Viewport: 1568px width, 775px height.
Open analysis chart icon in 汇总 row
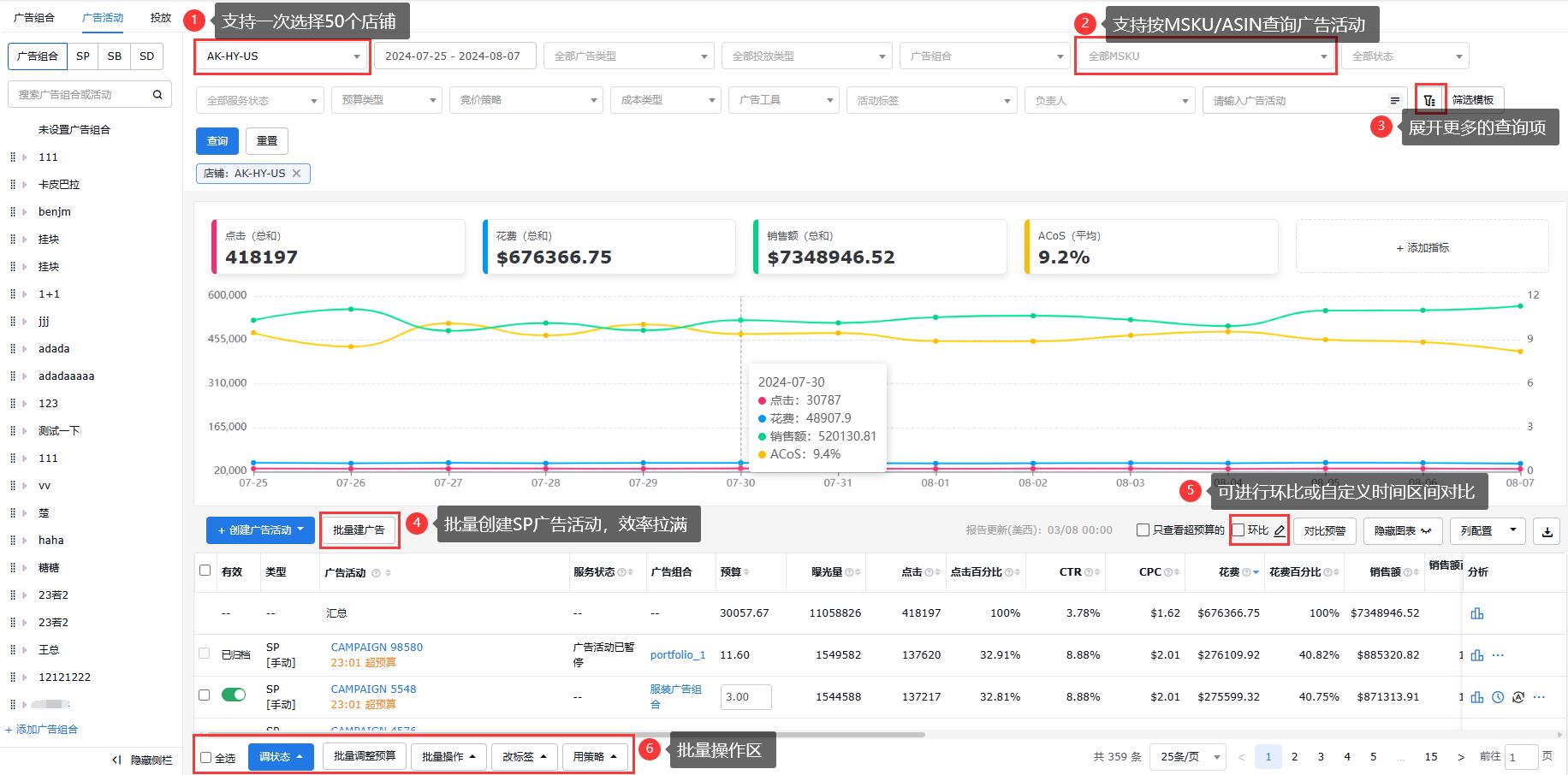point(1477,613)
